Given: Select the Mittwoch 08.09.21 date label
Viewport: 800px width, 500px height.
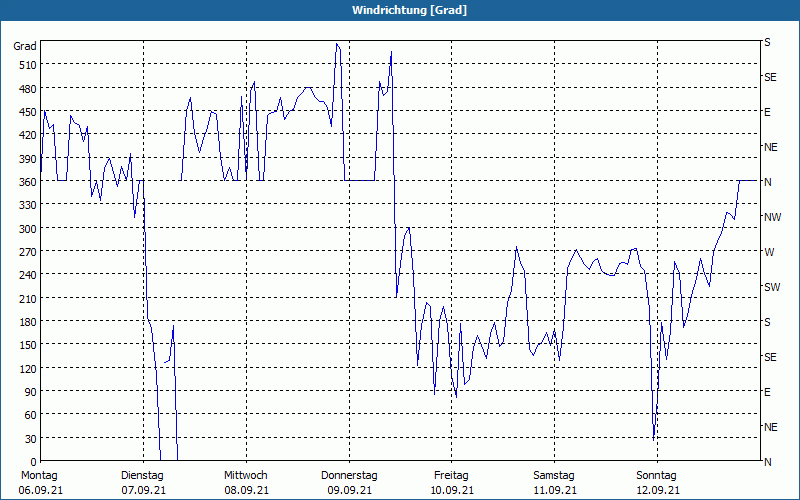Looking at the screenshot, I should [x=246, y=483].
